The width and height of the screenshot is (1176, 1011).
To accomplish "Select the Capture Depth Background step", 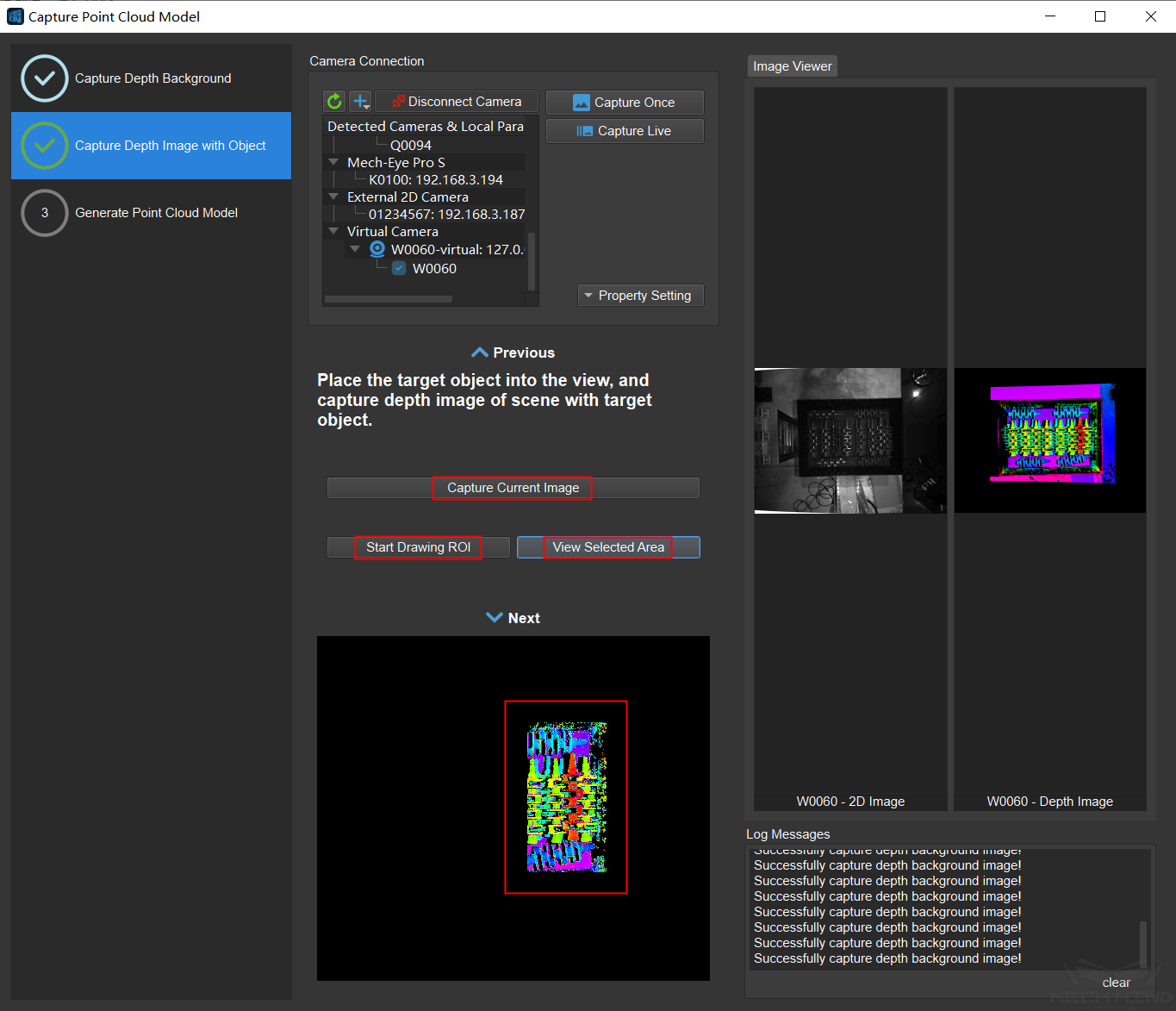I will click(152, 78).
